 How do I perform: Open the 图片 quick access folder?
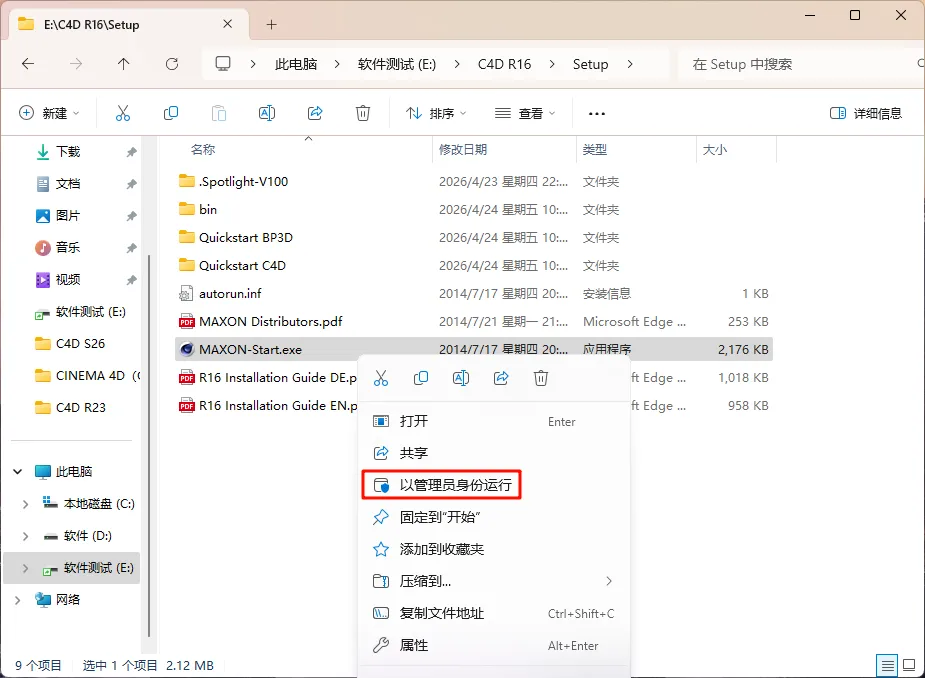[68, 215]
